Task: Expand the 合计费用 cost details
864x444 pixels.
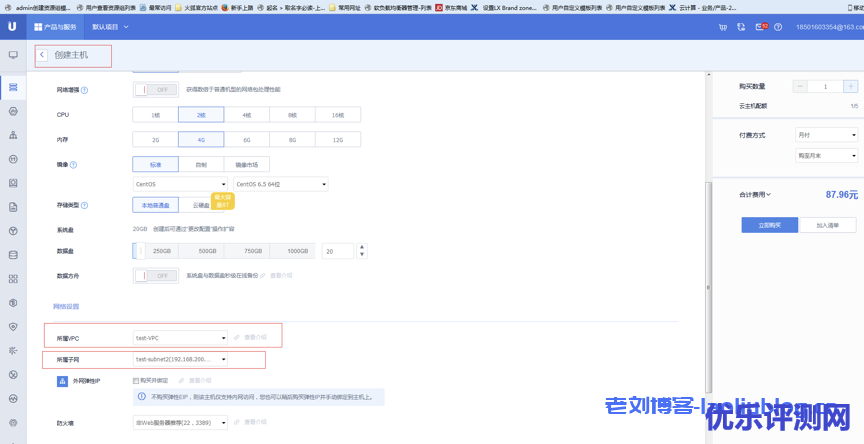Action: 755,194
